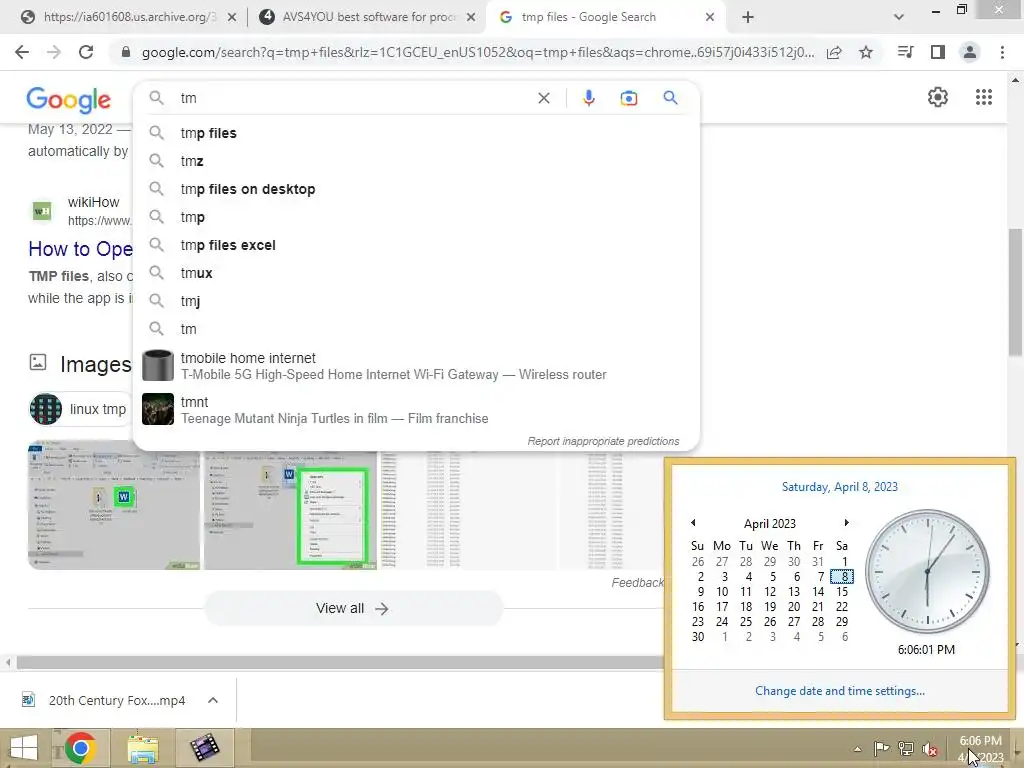The height and width of the screenshot is (768, 1024).
Task: Click the horizontal scrollbar at page bottom
Action: [340, 662]
